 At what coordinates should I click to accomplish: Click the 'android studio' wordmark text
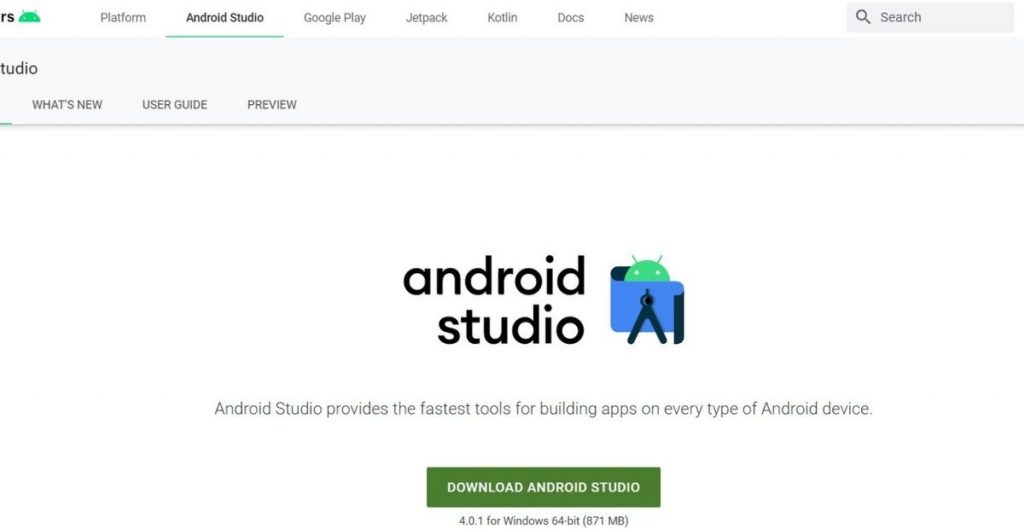click(x=494, y=300)
